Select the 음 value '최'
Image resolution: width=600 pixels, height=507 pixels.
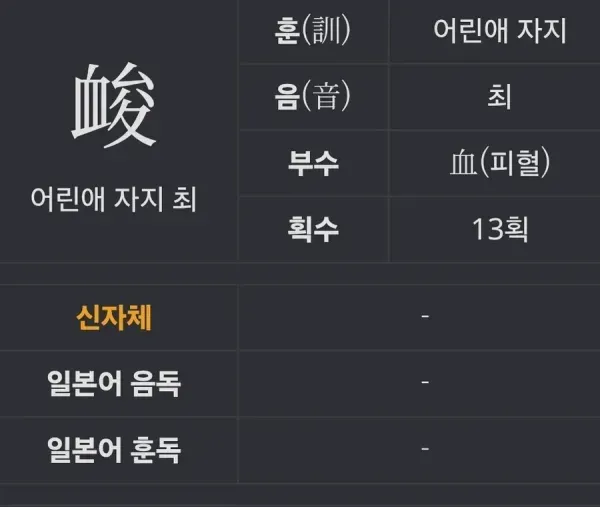[x=499, y=97]
